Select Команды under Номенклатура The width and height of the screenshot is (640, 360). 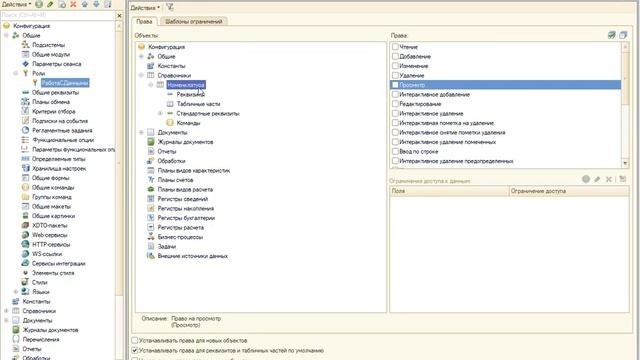[x=188, y=123]
